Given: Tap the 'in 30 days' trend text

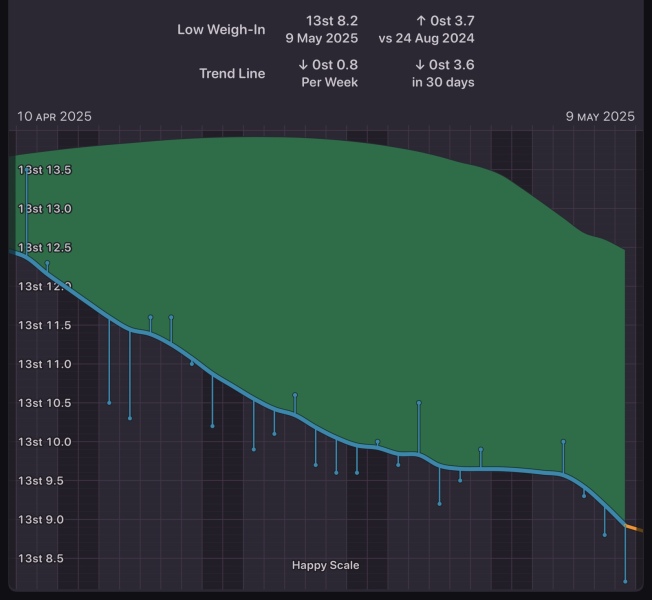Looking at the screenshot, I should pos(443,82).
